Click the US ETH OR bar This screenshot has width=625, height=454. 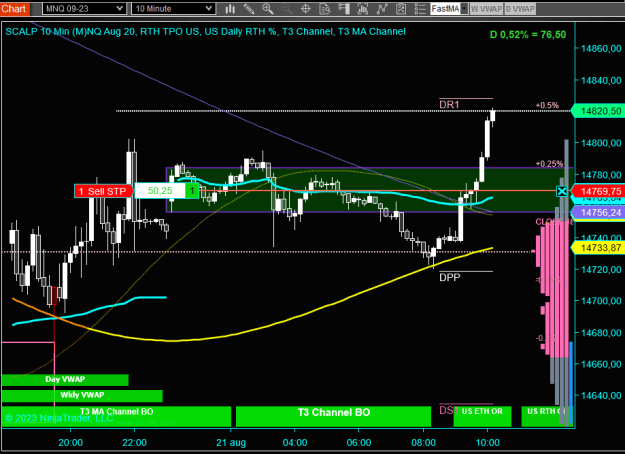482,416
